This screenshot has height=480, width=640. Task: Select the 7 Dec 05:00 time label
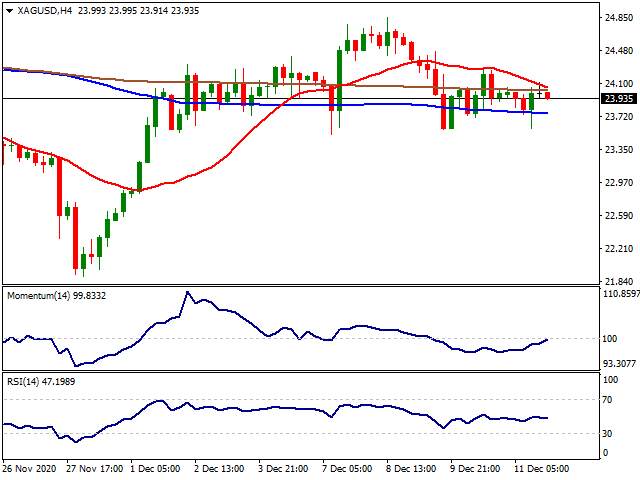click(347, 469)
